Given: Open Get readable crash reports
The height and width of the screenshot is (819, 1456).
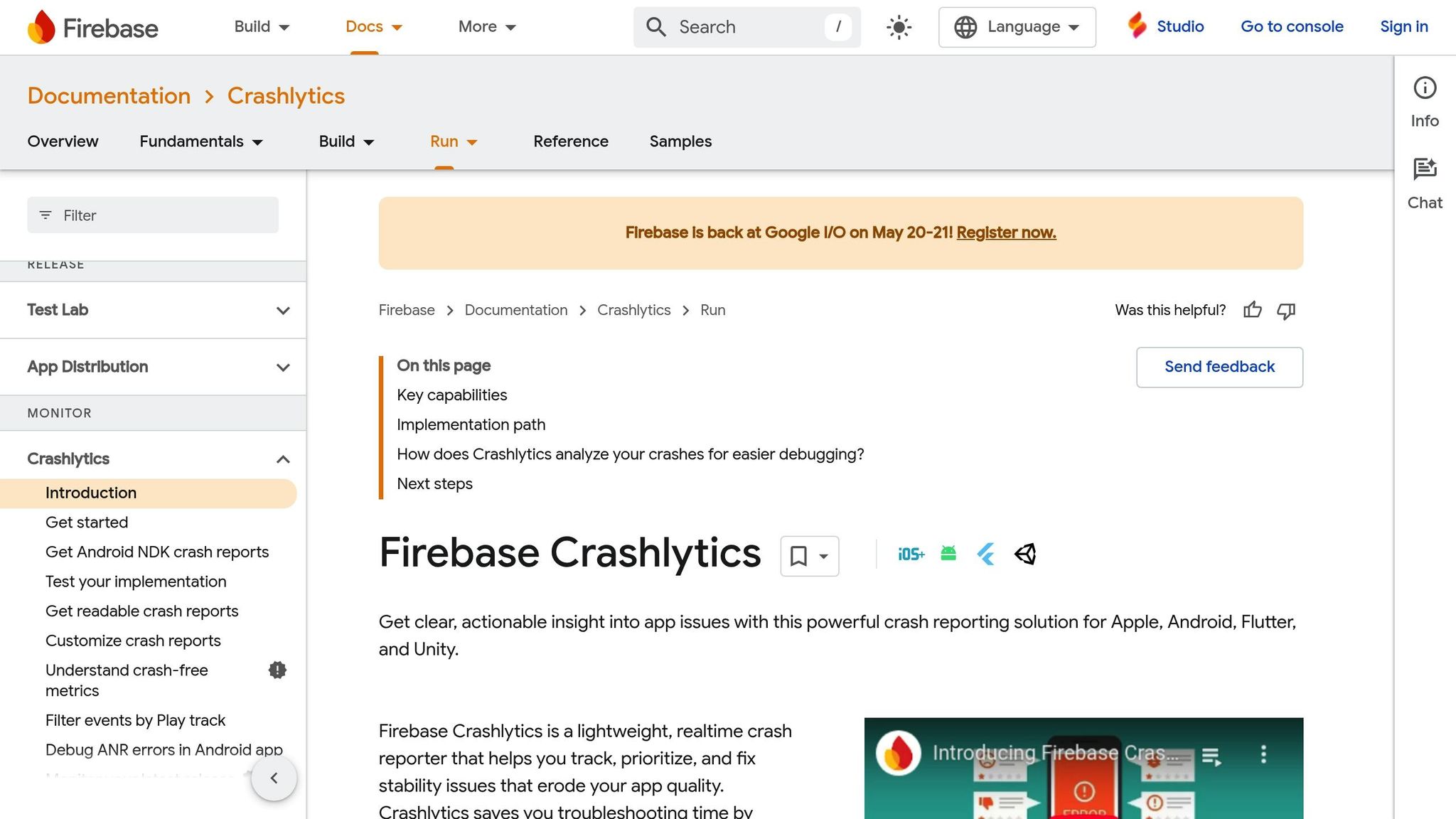Looking at the screenshot, I should pos(141,611).
